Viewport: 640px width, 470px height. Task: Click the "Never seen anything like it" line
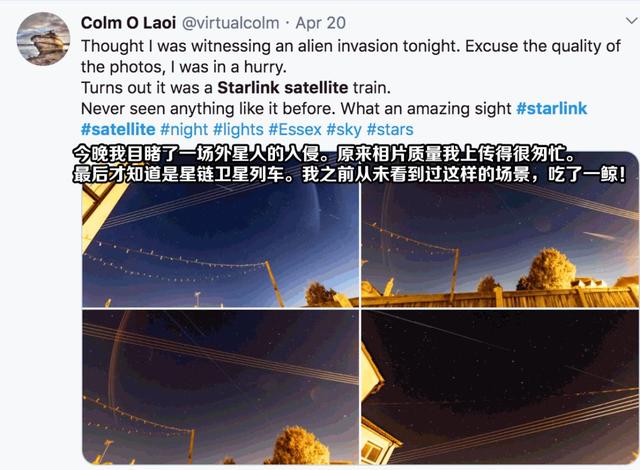point(200,108)
